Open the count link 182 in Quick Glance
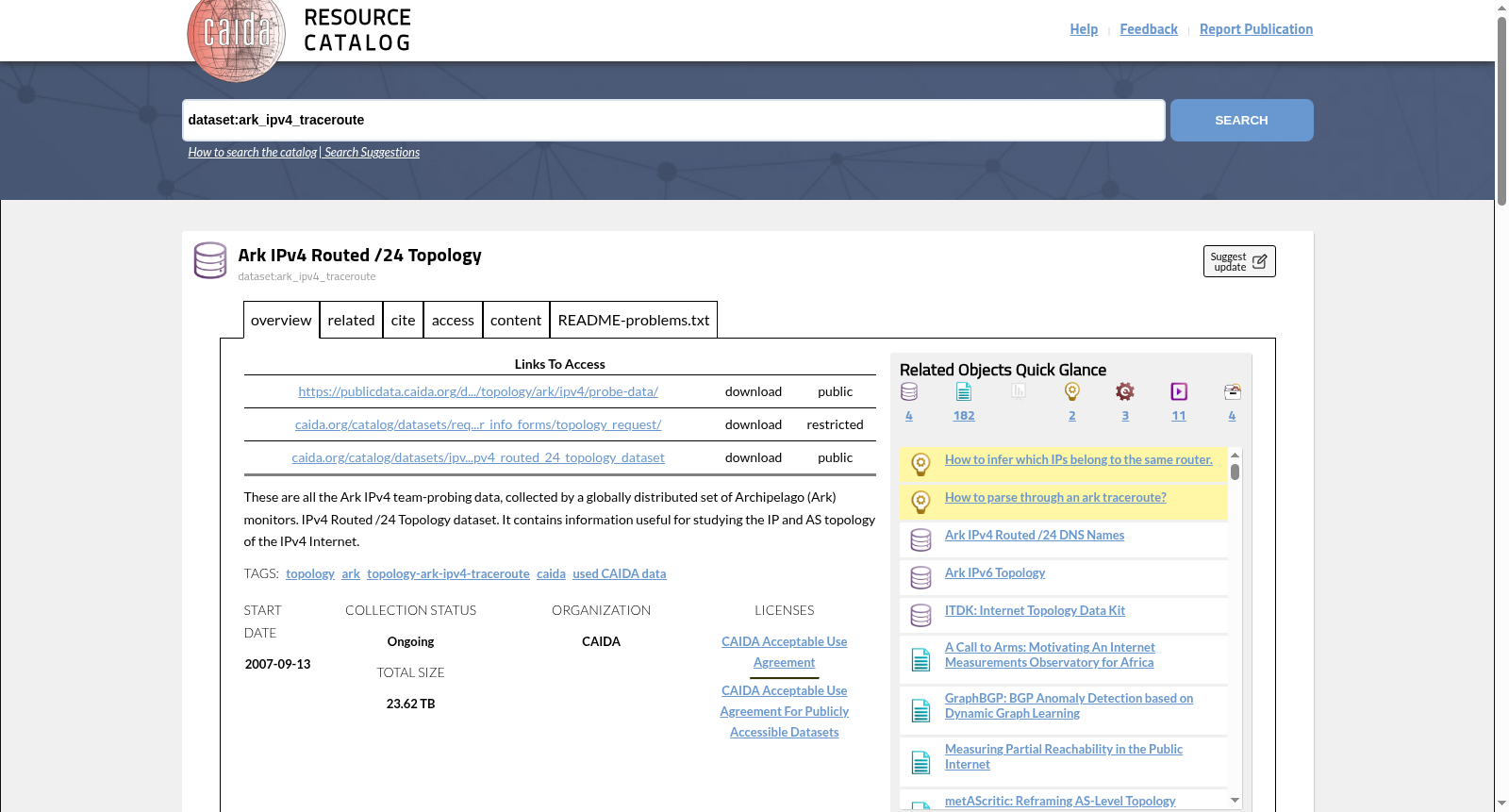This screenshot has height=812, width=1509. (964, 415)
